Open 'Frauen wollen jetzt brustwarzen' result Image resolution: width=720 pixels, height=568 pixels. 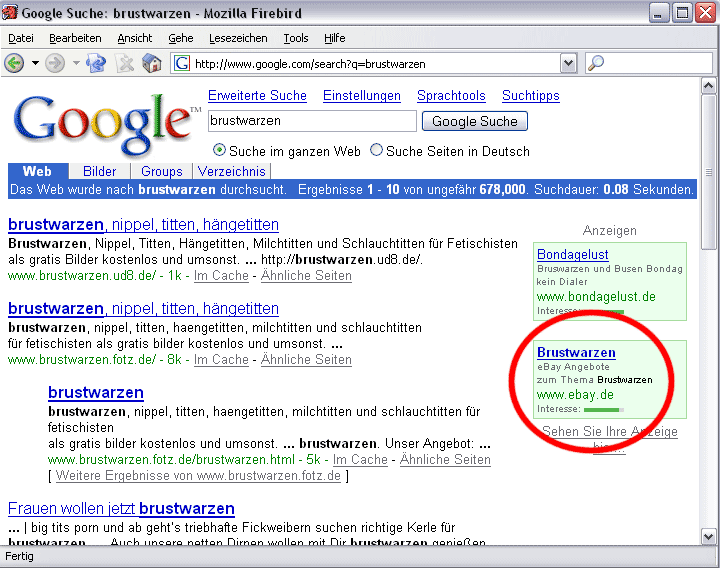coord(121,509)
